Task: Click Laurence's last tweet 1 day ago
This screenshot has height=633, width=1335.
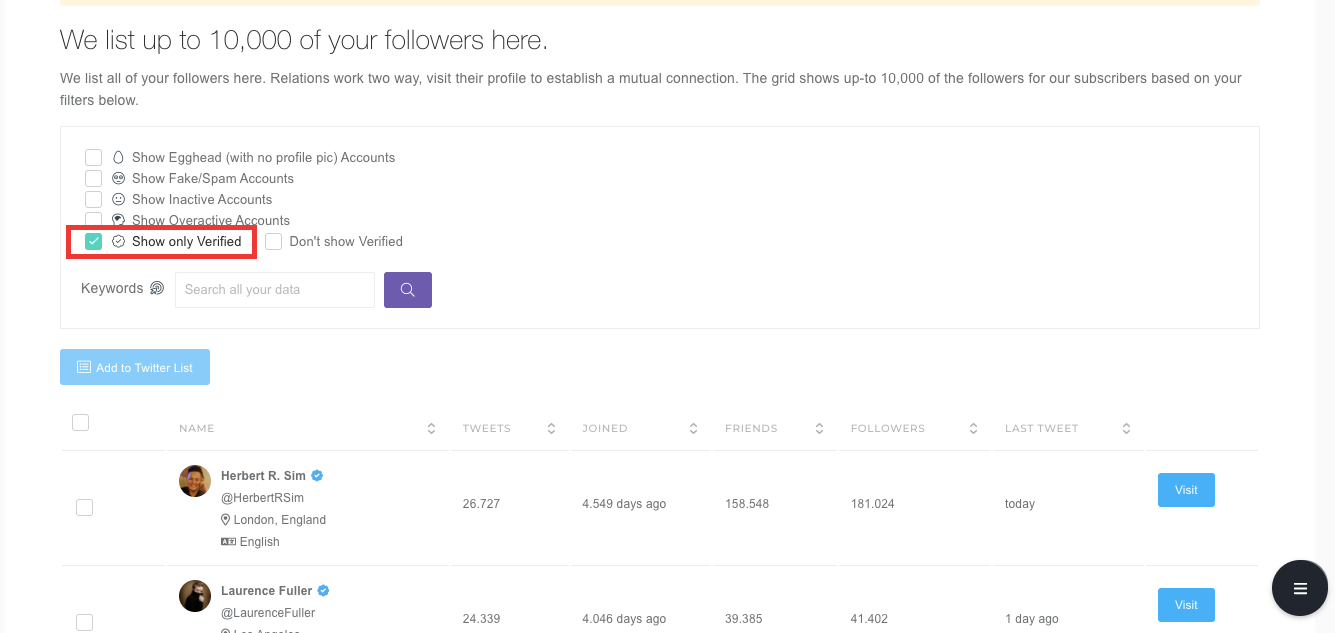Action: (1032, 619)
